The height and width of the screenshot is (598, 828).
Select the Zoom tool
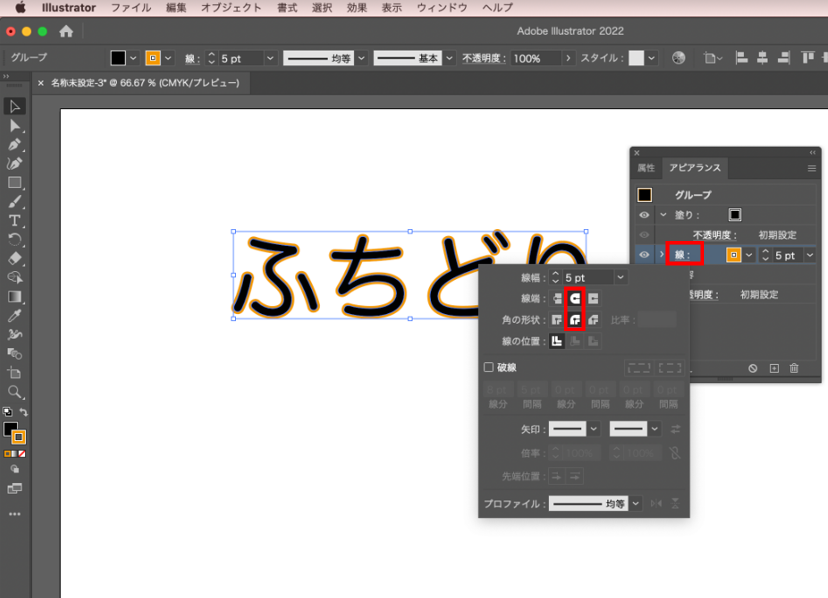coord(14,392)
